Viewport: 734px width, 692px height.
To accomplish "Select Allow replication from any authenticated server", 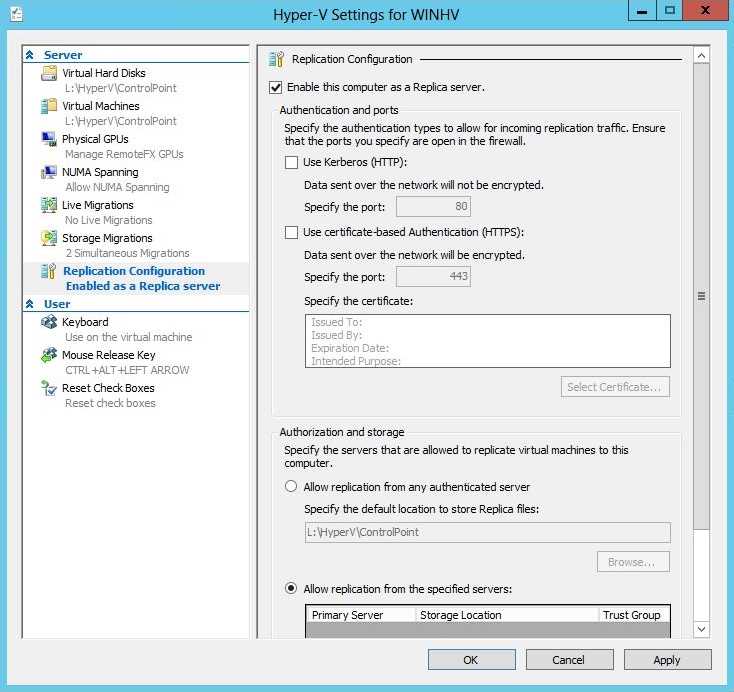I will tap(291, 486).
